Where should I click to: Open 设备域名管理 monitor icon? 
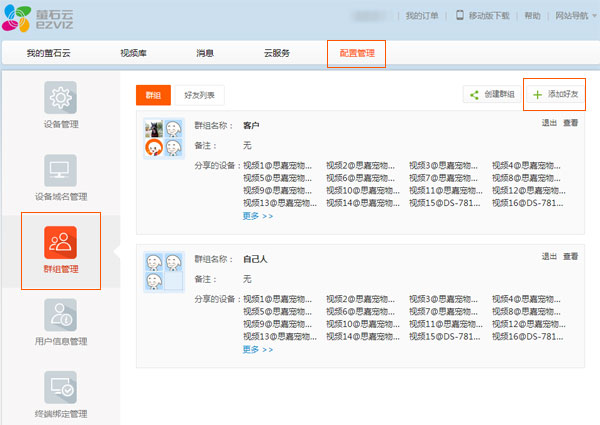(x=61, y=170)
